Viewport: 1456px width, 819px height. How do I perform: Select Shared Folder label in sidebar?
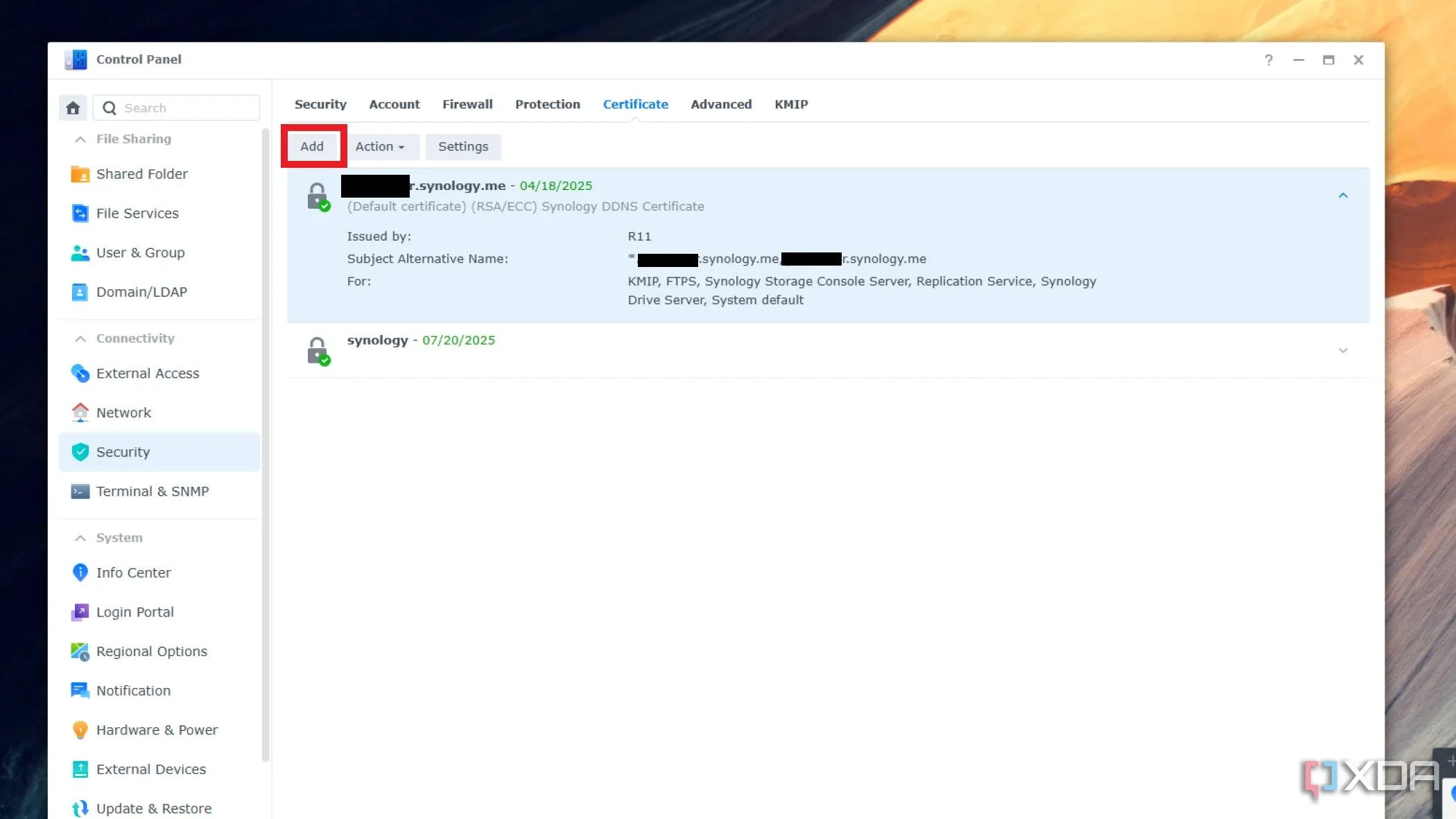142,174
